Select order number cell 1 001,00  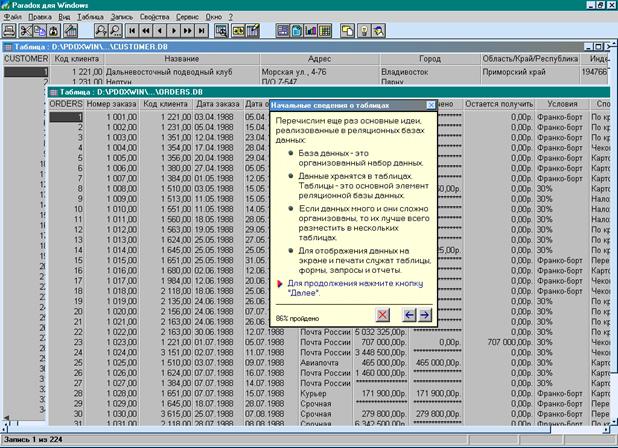pos(112,117)
